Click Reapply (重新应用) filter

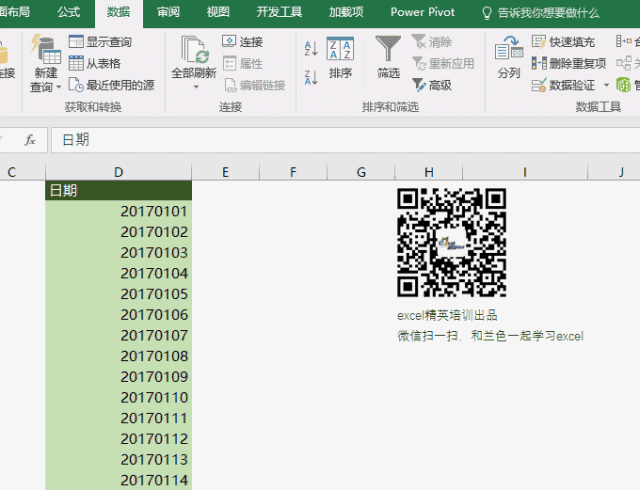(x=443, y=63)
